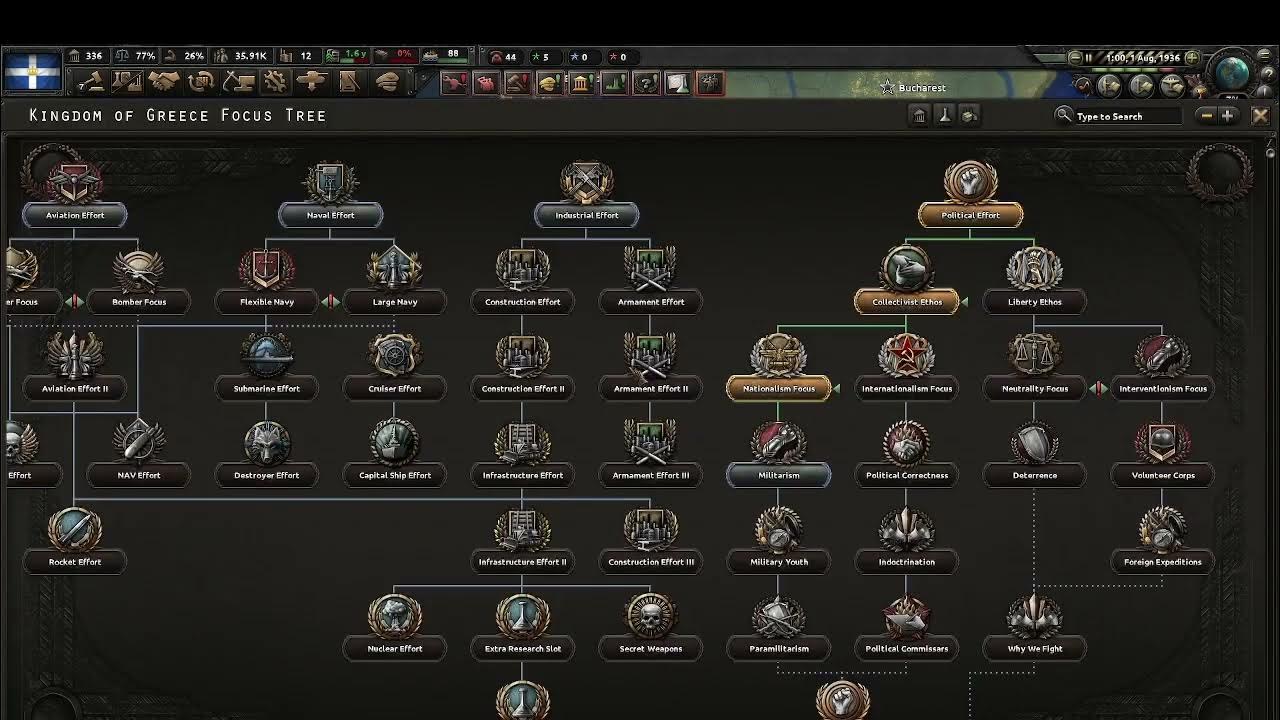
Task: Open the Production gear-wrench icon
Action: click(x=275, y=82)
